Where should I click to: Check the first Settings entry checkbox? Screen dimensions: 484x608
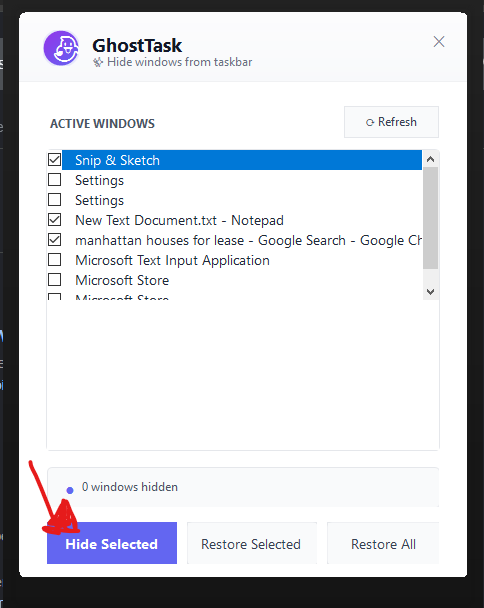pyautogui.click(x=54, y=180)
